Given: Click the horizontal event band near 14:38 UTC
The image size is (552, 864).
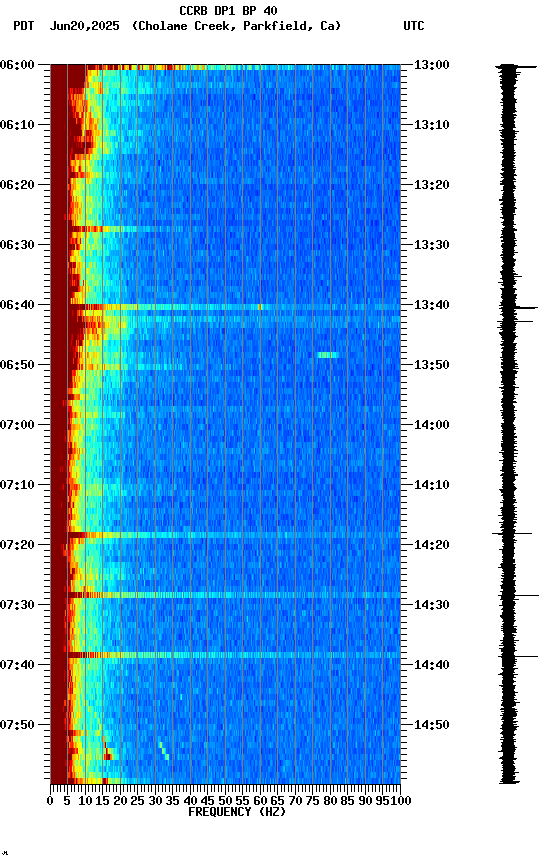Looking at the screenshot, I should [234, 655].
